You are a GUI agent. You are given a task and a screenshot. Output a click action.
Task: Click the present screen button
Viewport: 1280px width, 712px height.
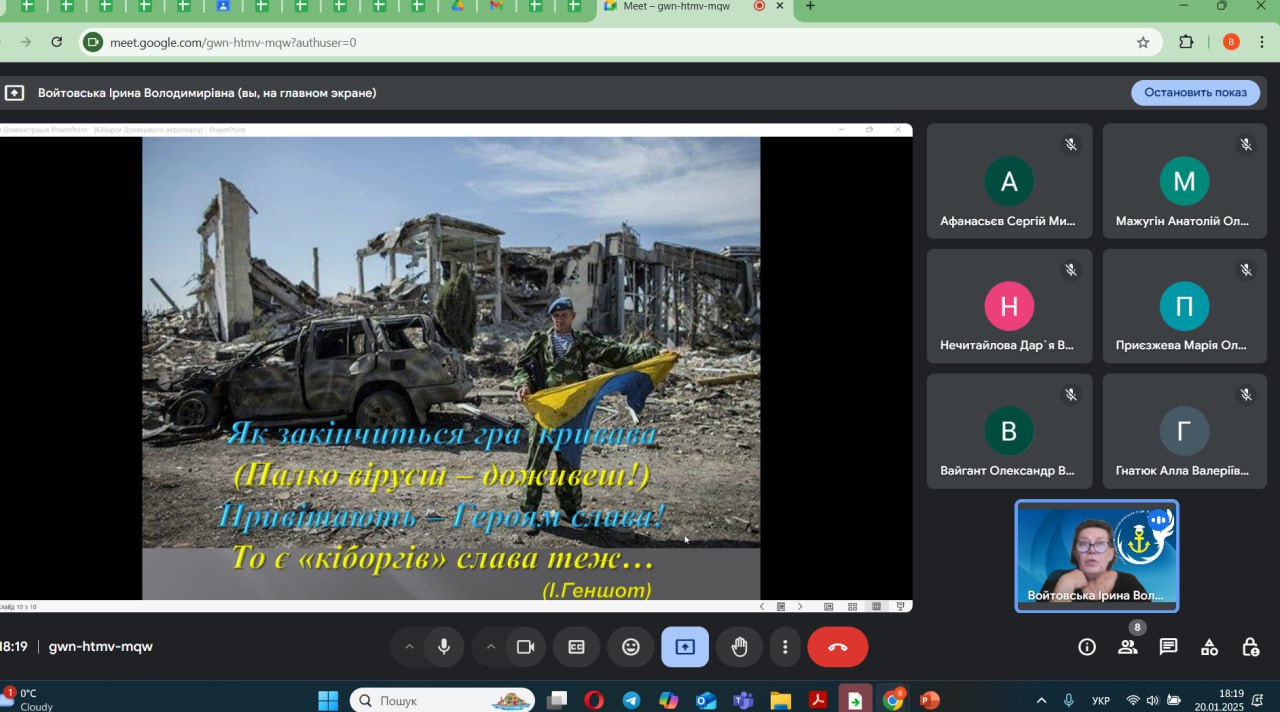(685, 647)
